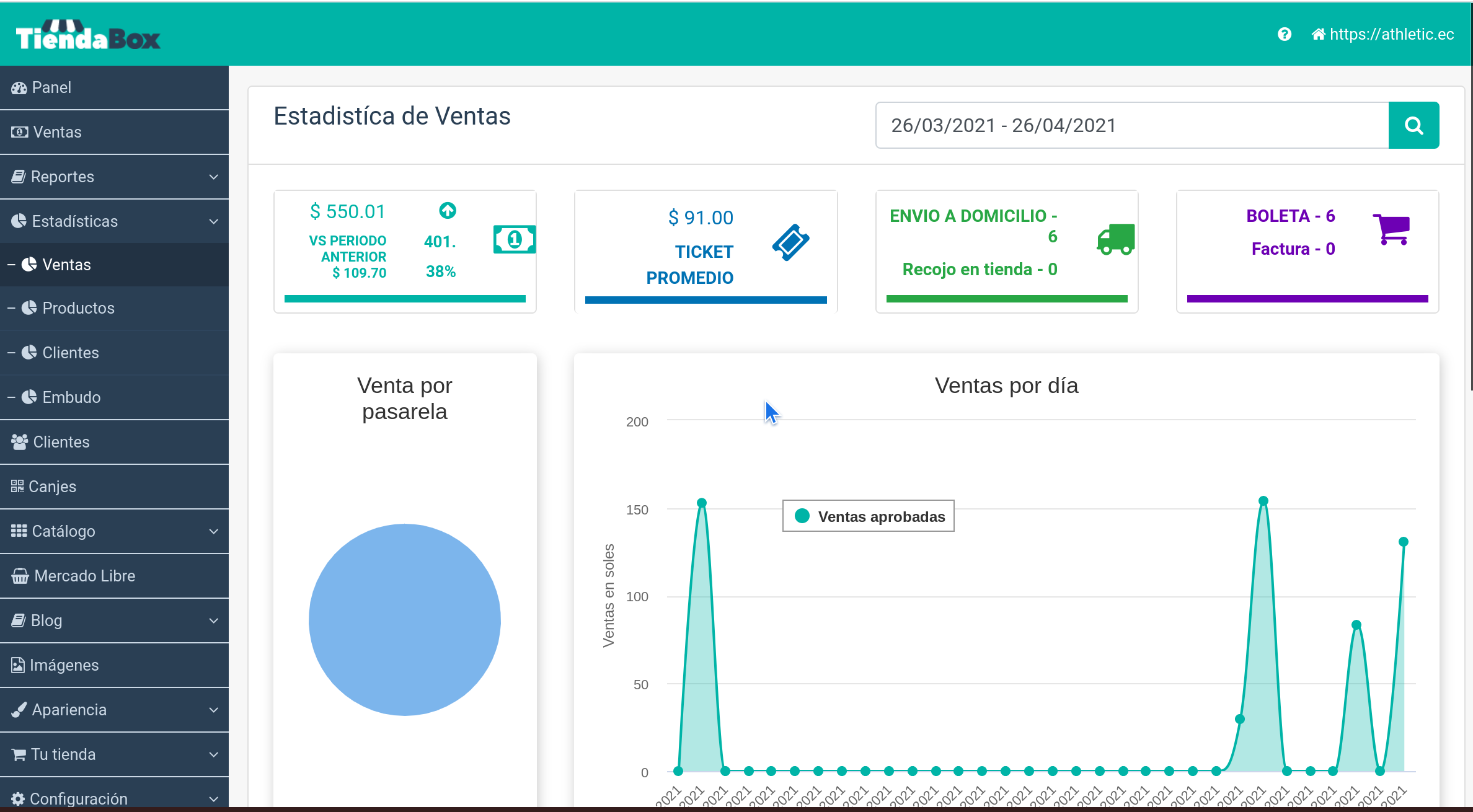Image resolution: width=1473 pixels, height=812 pixels.
Task: Click the upward arrow circle icon
Action: (x=448, y=211)
